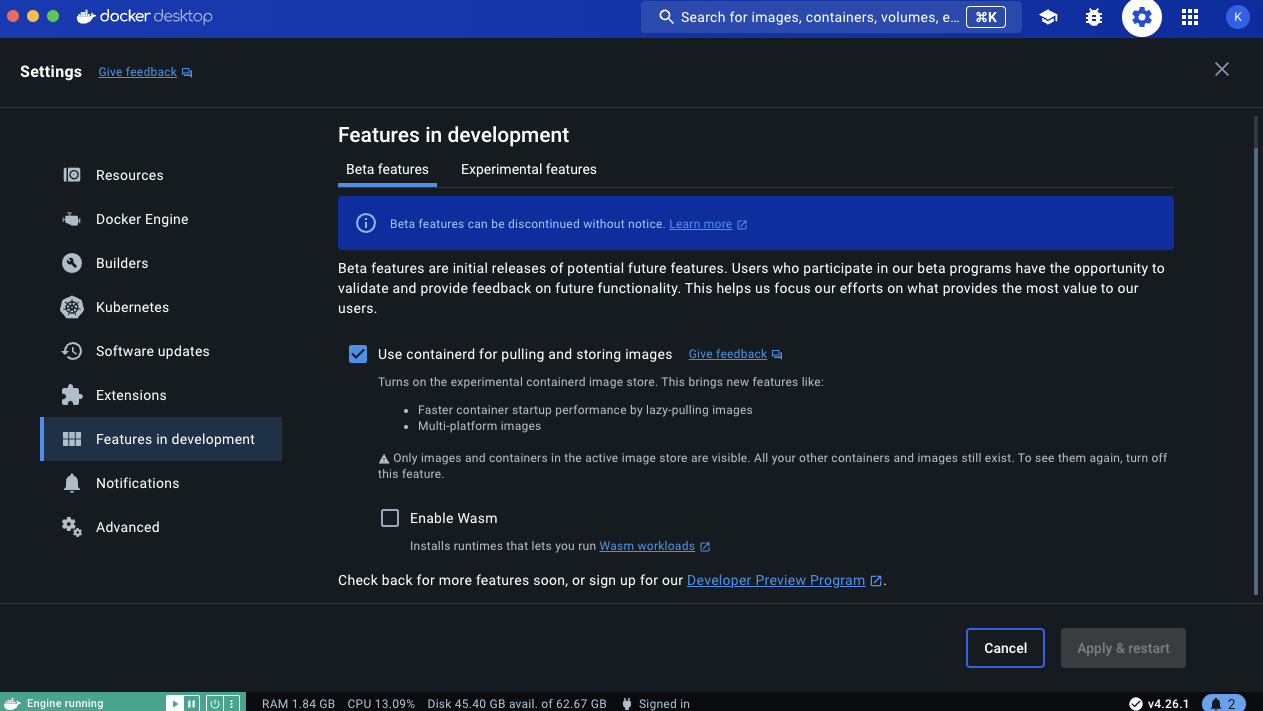Click the Apply & restart button
The image size is (1263, 711).
1123,648
